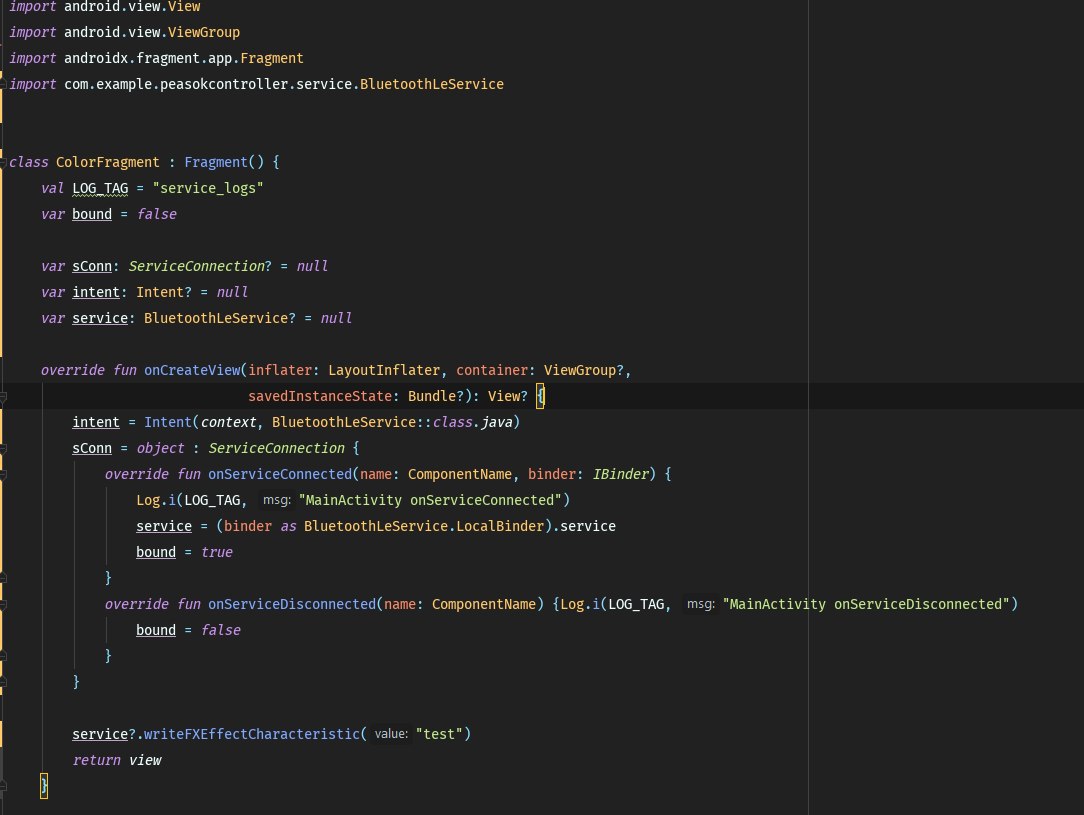
Task: Collapse the imports block at BluetoothLeService import
Action: click(x=3, y=84)
